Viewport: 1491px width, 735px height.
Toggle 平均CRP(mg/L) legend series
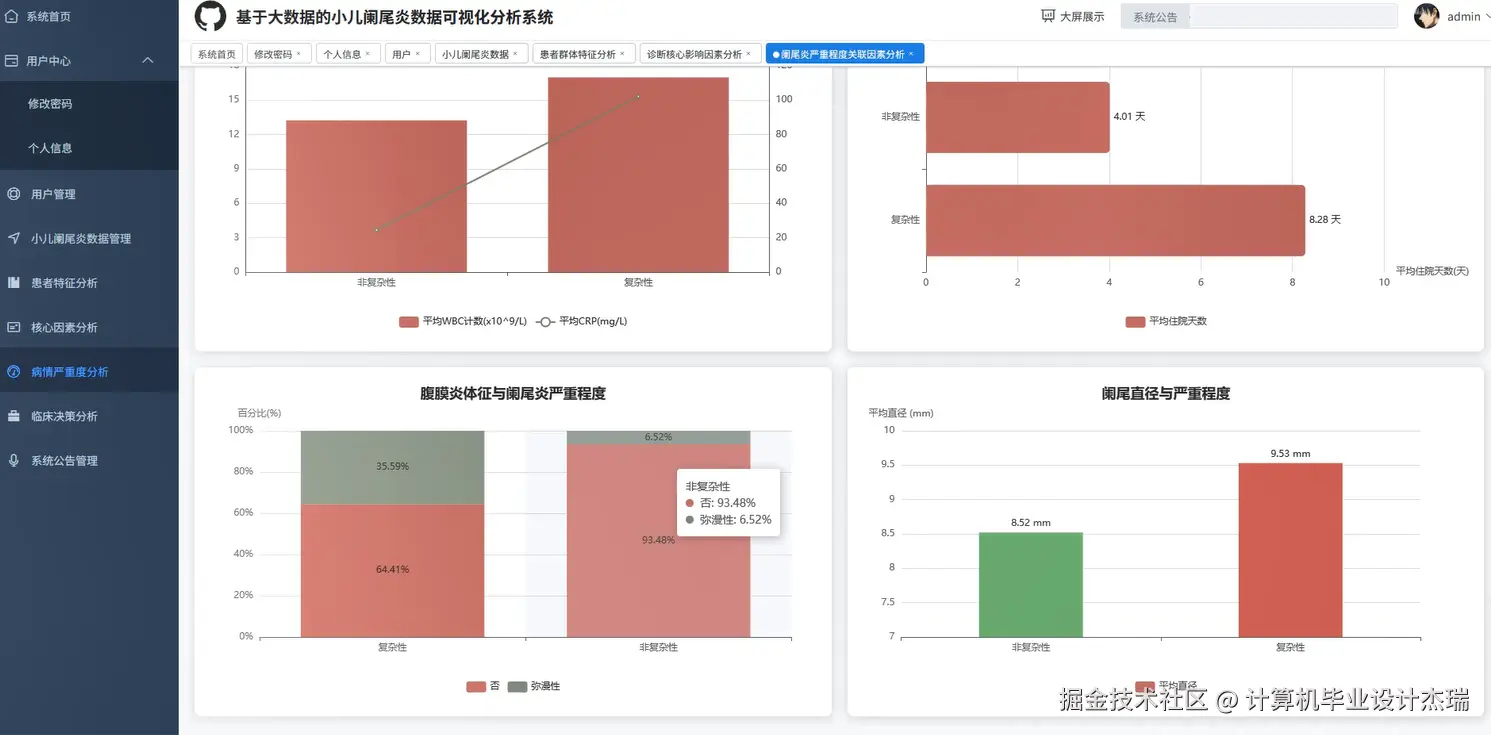(582, 322)
